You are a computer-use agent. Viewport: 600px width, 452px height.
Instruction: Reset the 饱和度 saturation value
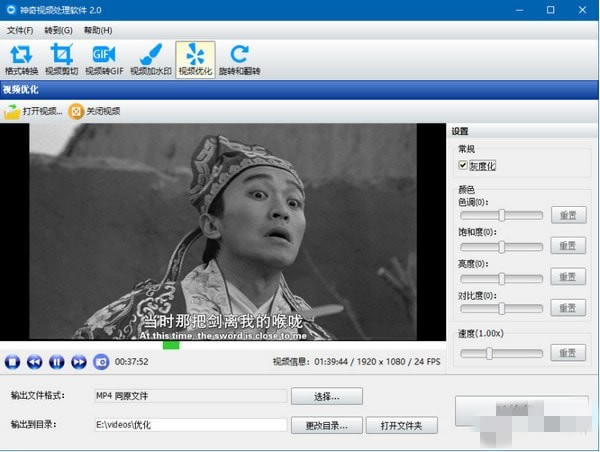tap(568, 245)
